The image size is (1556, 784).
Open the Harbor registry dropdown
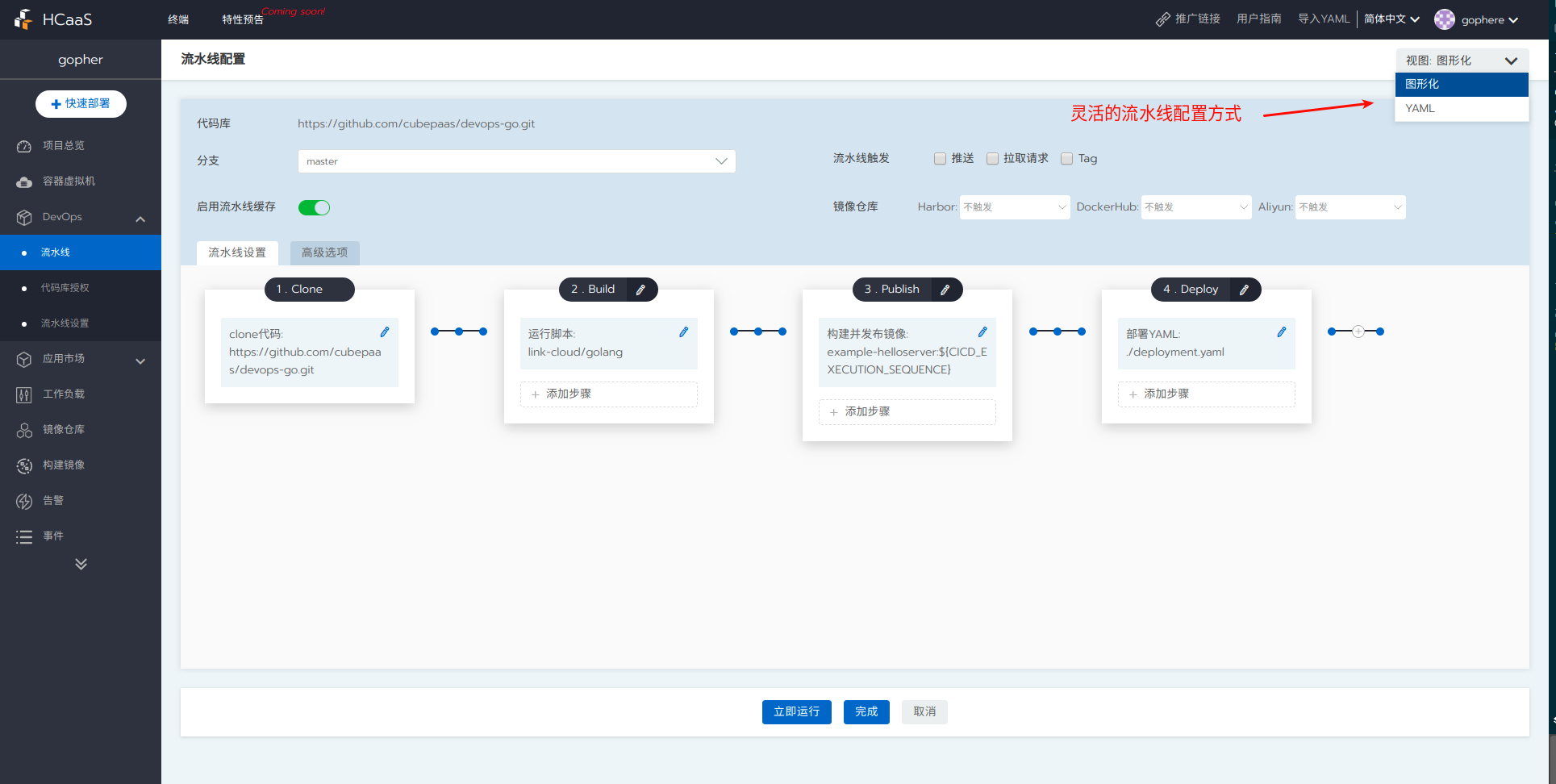pos(1014,207)
